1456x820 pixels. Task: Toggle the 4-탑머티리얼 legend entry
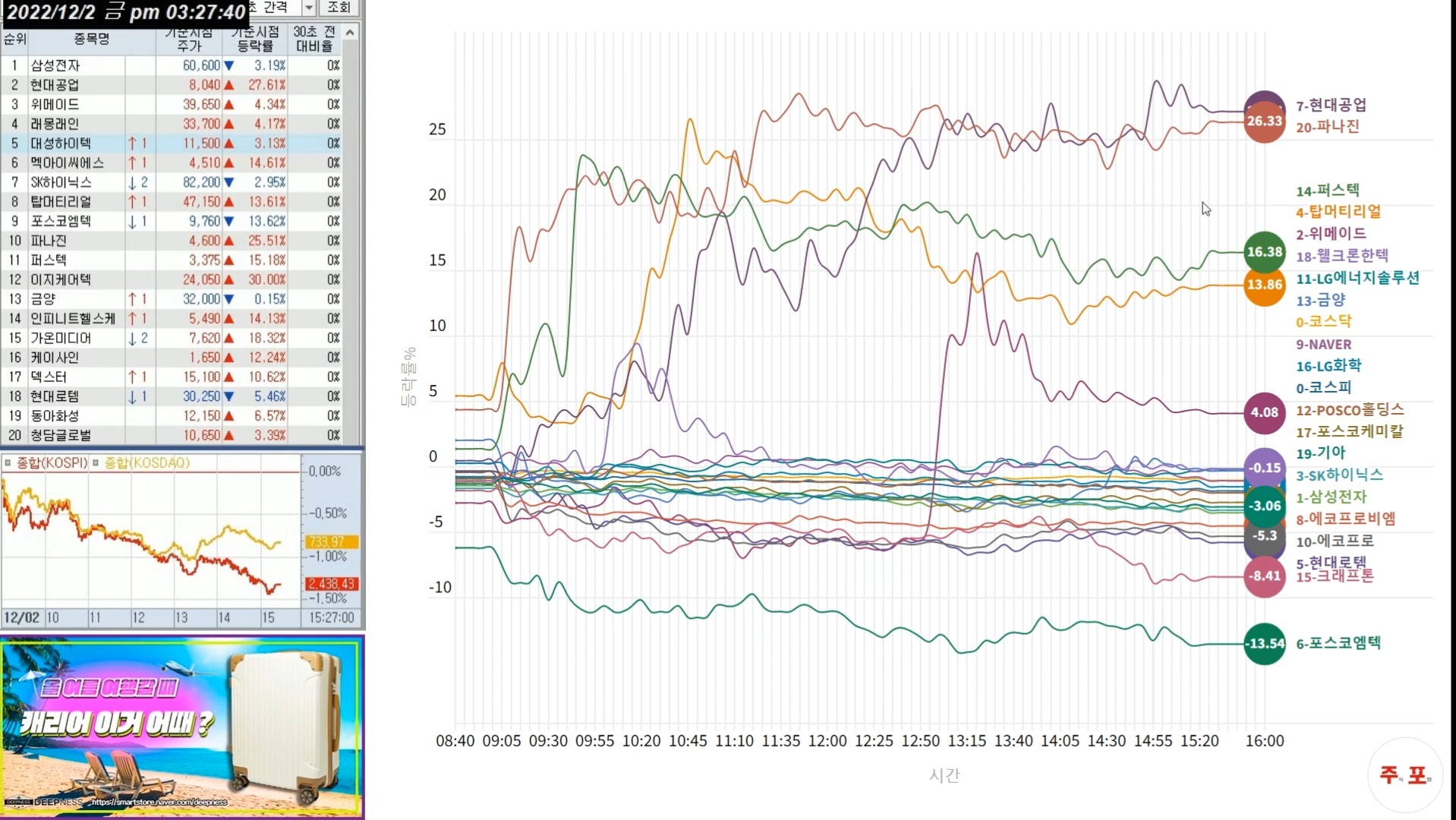pos(1338,212)
